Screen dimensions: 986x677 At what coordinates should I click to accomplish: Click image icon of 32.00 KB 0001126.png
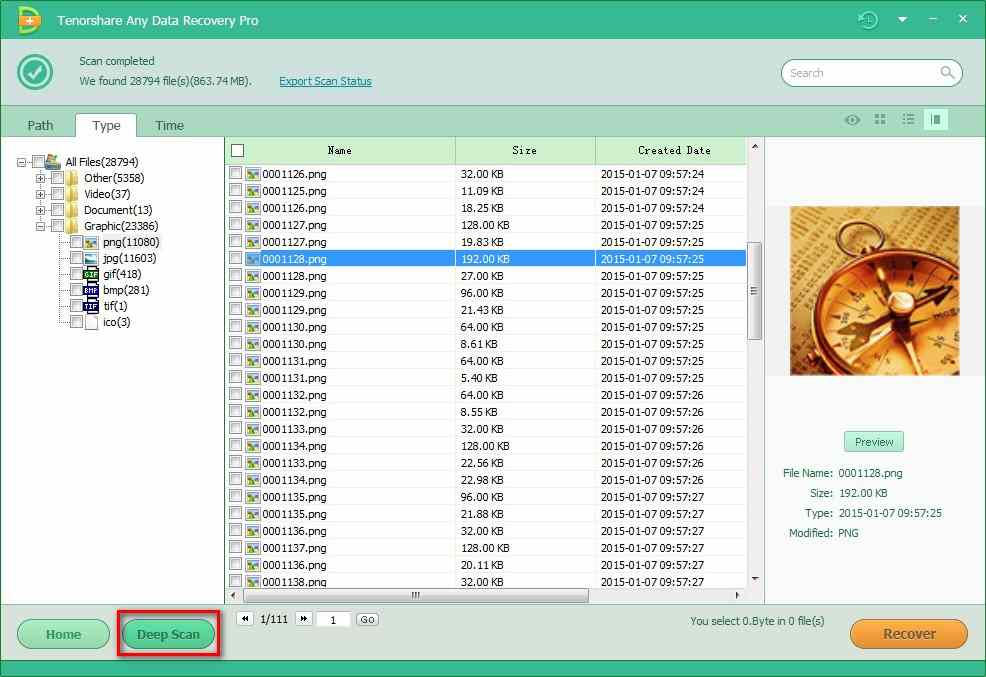click(253, 173)
